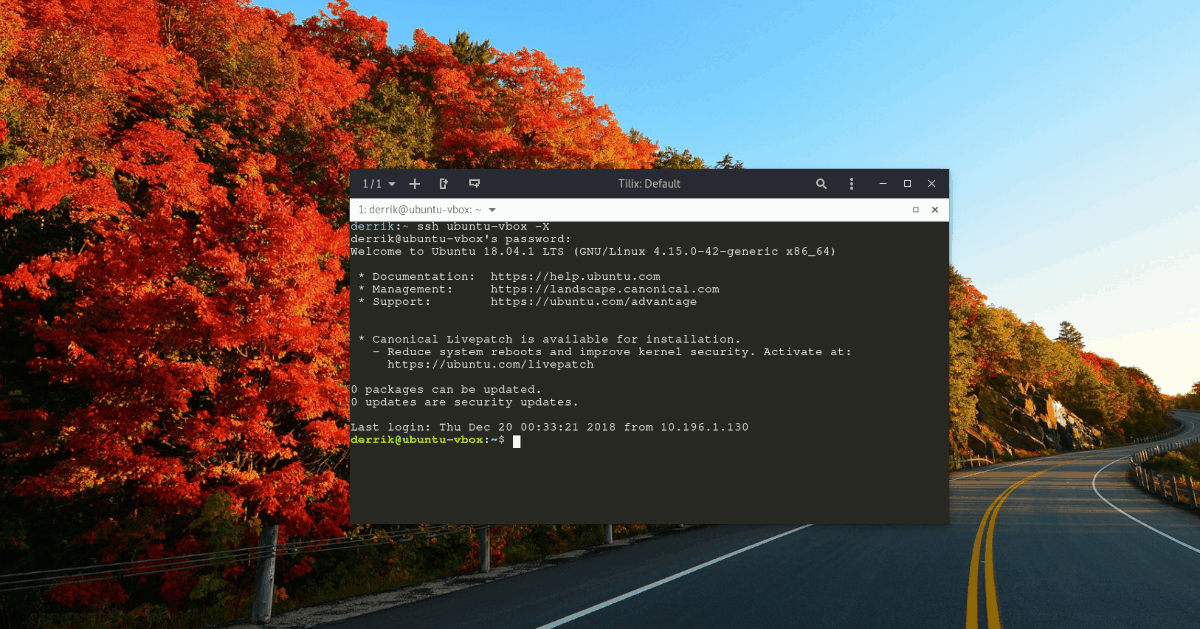Open the three-dot Tilix menu
This screenshot has height=629, width=1200.
coord(851,184)
